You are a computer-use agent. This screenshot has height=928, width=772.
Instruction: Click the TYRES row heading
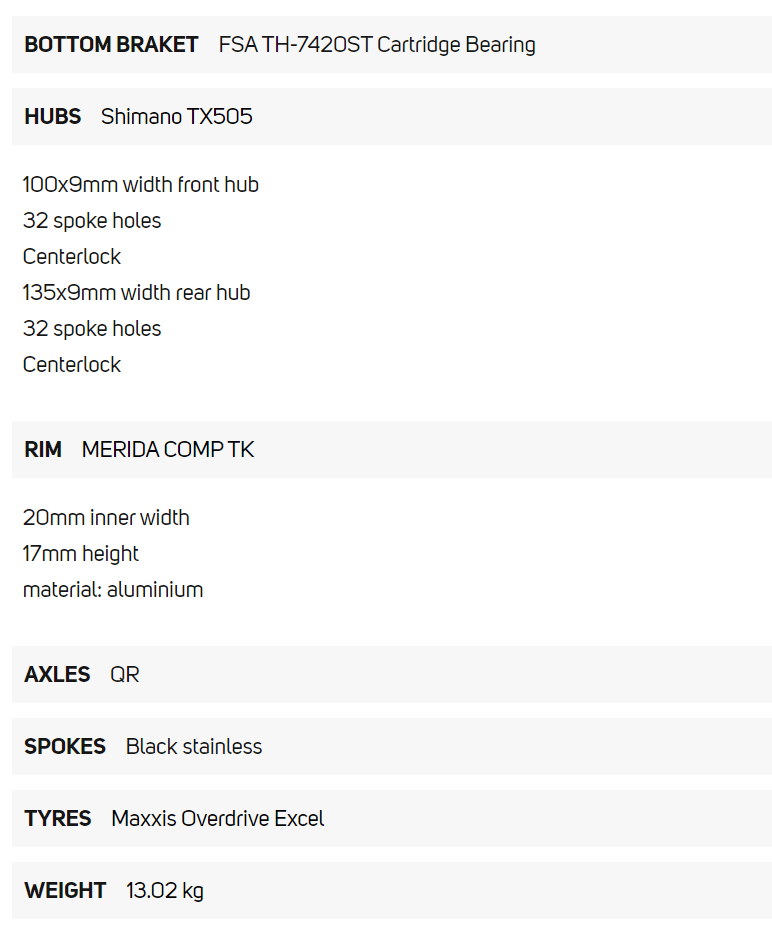58,819
